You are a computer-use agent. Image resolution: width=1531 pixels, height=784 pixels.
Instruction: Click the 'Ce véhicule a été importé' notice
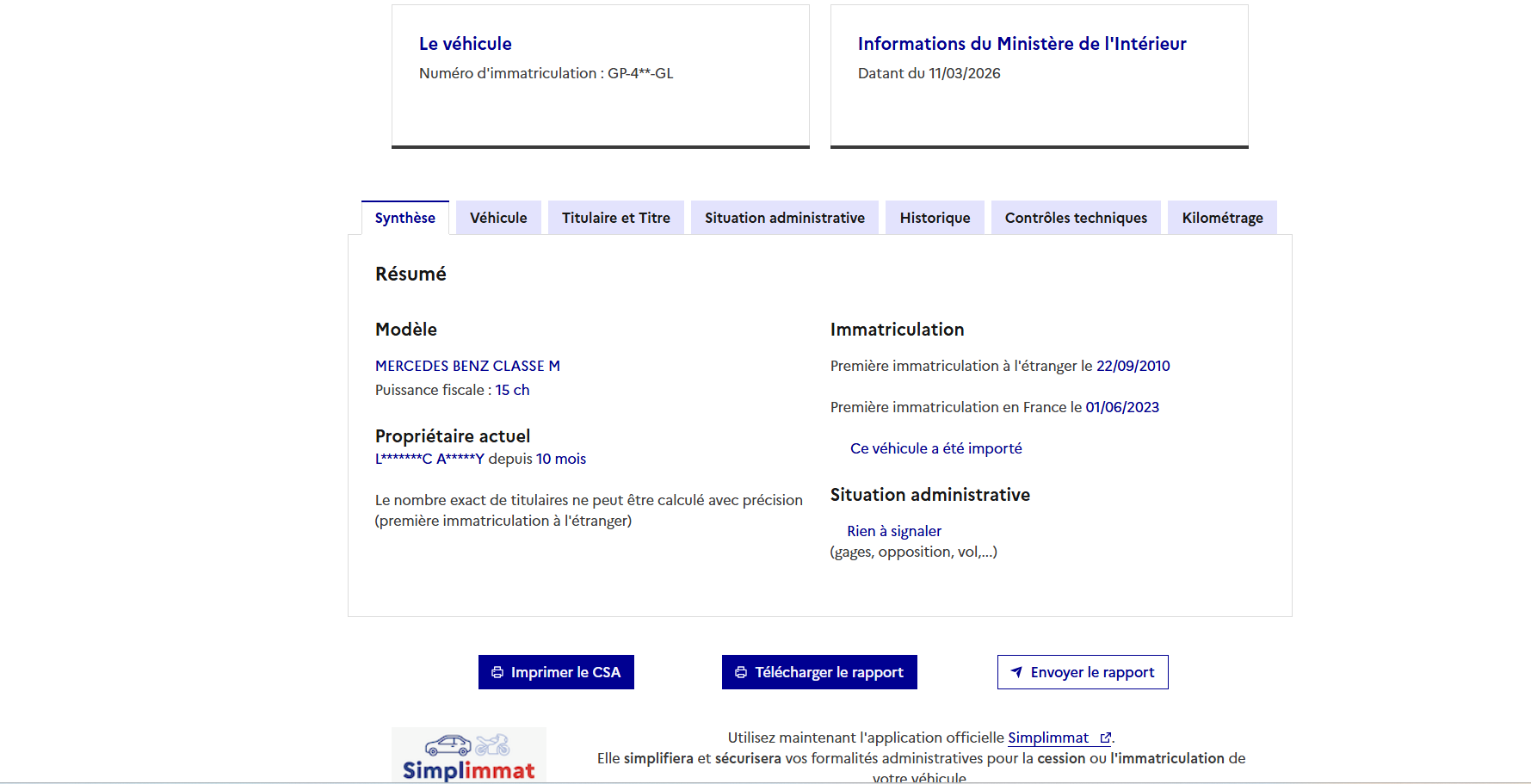point(935,448)
